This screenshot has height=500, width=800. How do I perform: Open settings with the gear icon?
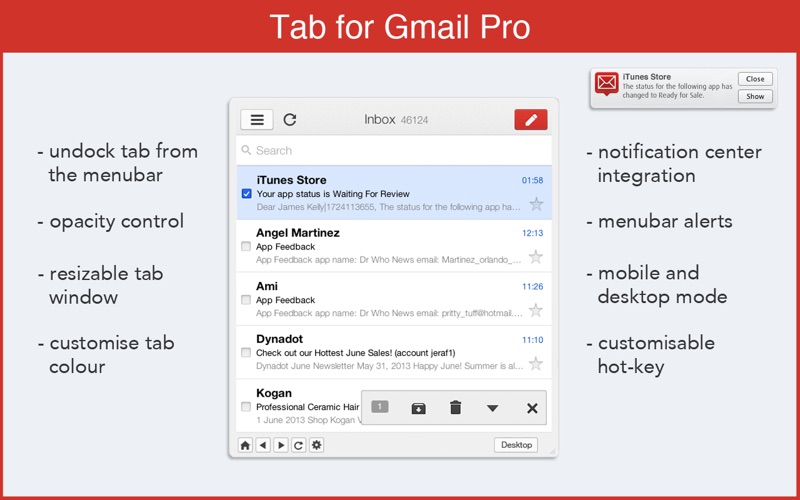(x=317, y=445)
